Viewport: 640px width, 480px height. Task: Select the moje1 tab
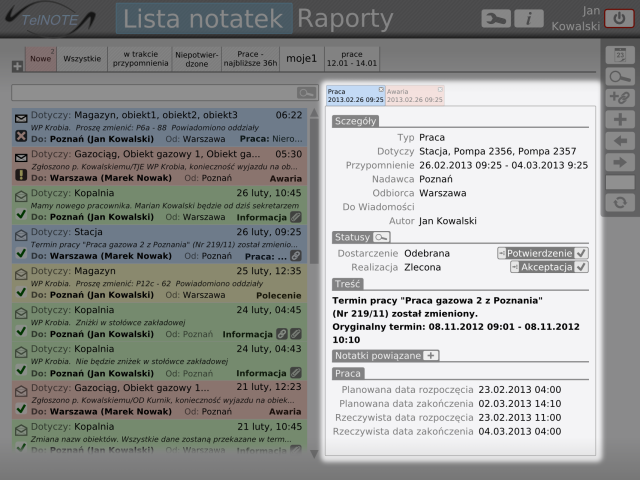pyautogui.click(x=302, y=59)
